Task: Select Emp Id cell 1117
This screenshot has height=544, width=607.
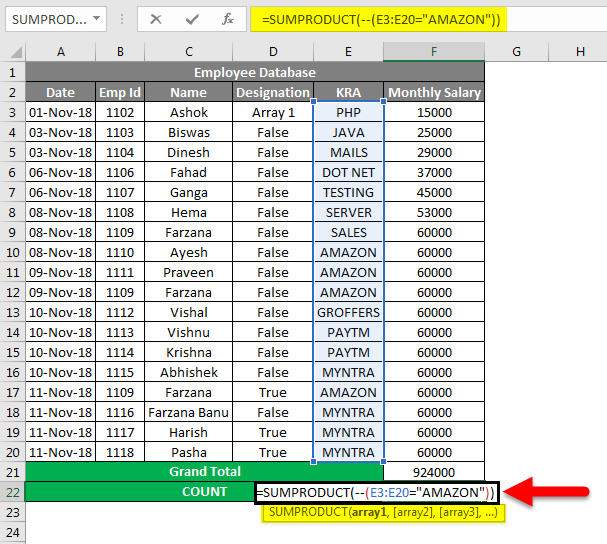Action: click(120, 432)
